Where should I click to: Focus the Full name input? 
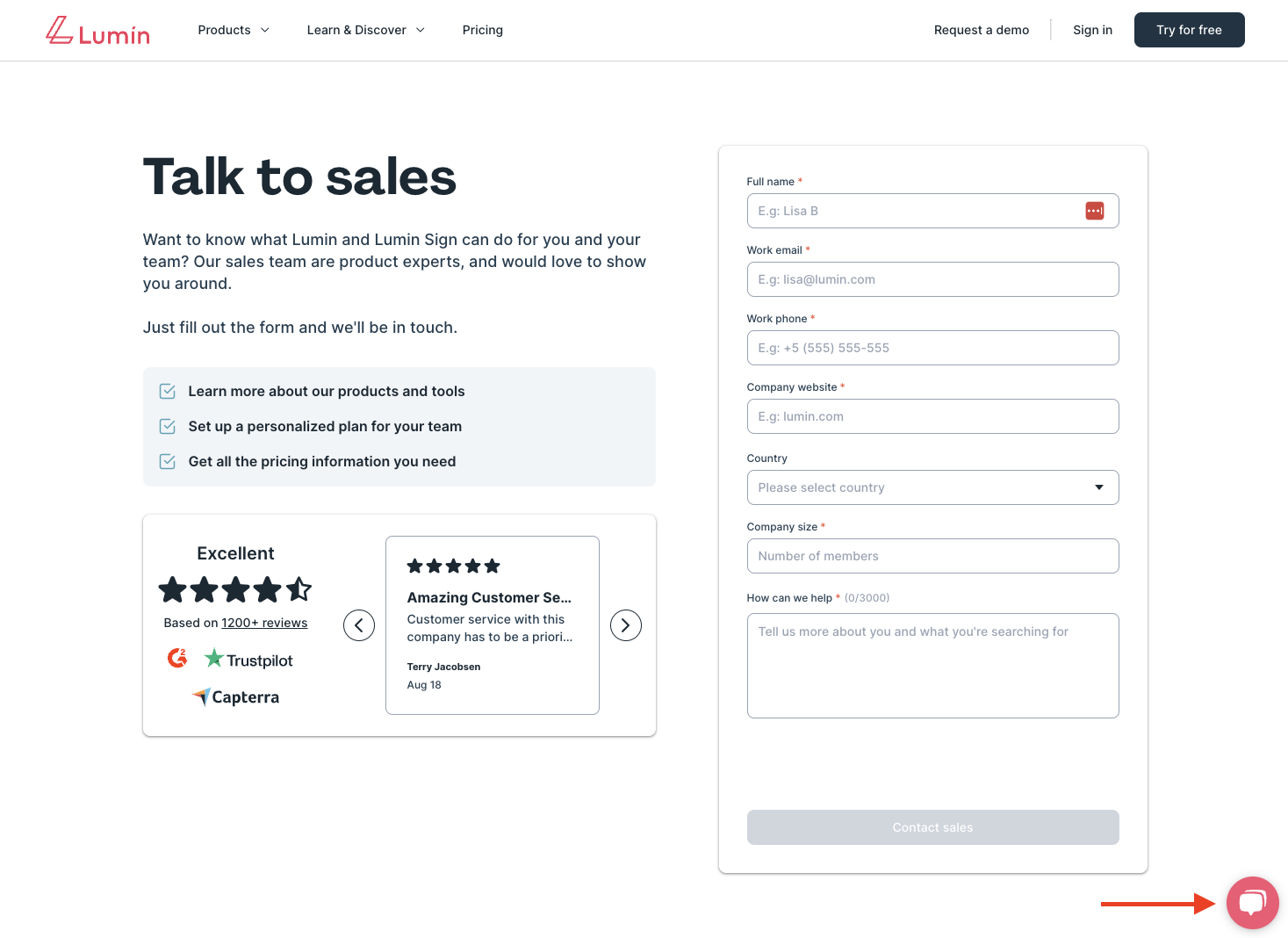[x=932, y=211]
